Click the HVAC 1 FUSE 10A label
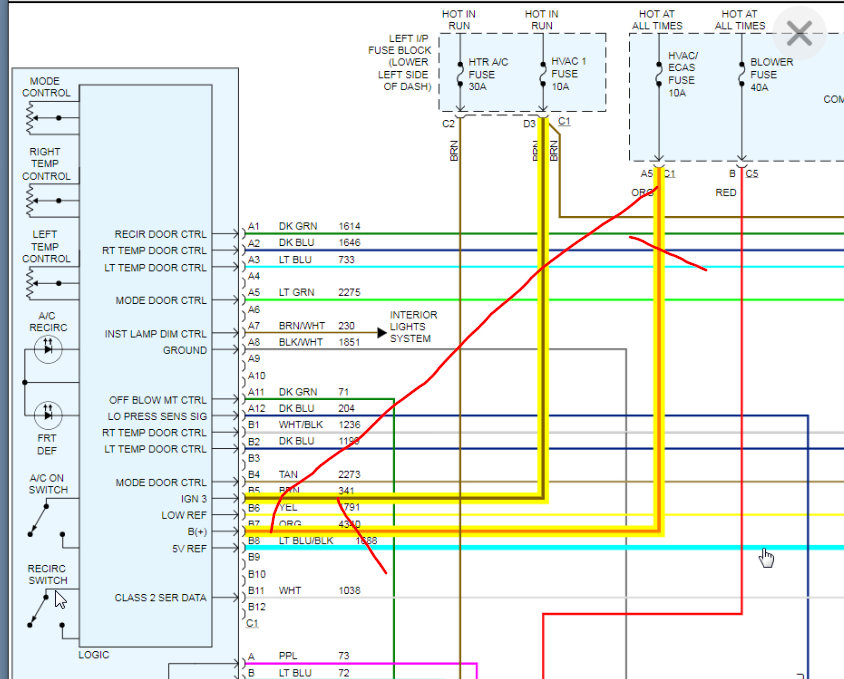Viewport: 844px width, 679px height. 568,74
